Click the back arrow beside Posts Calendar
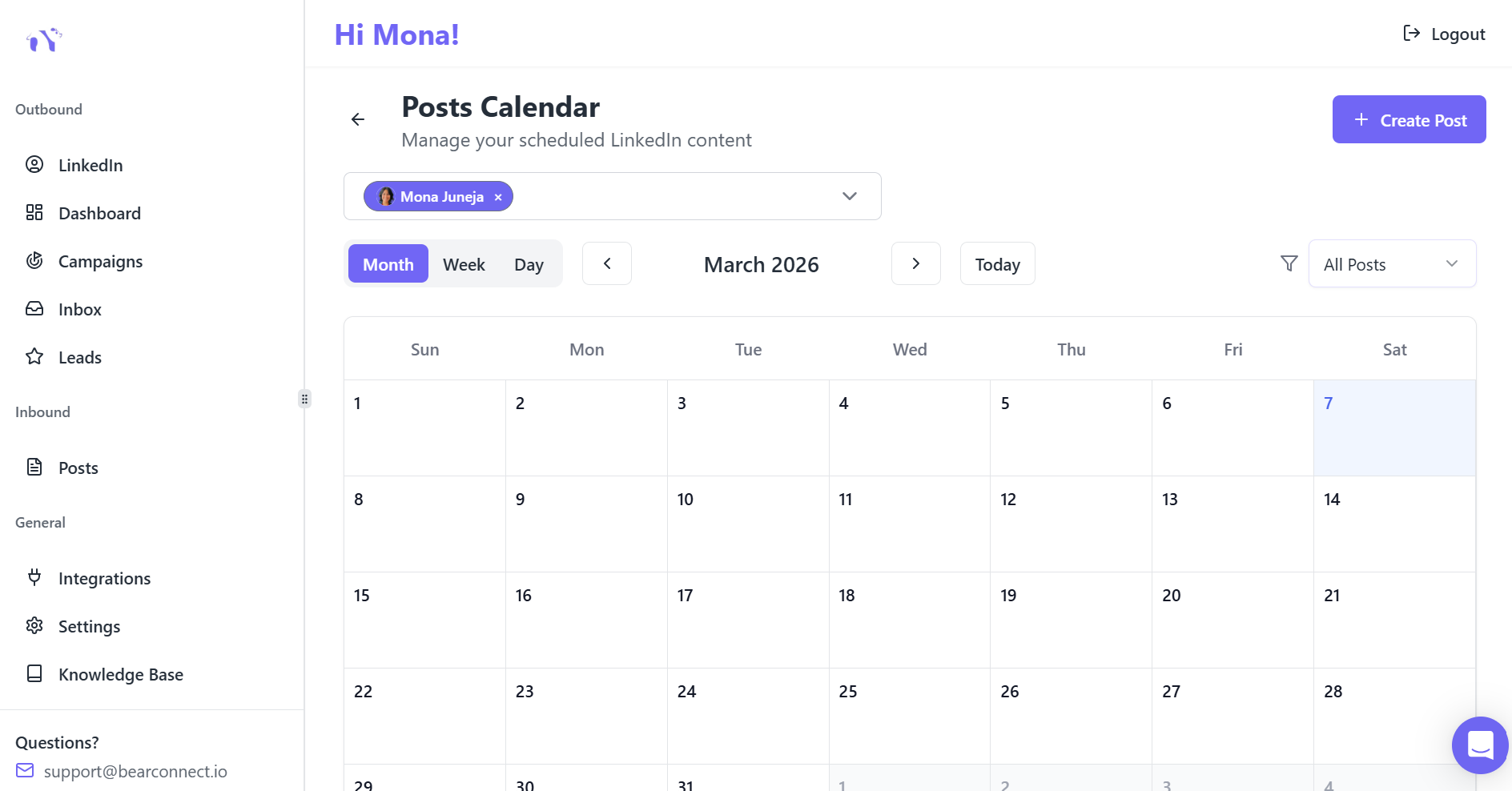 [358, 119]
